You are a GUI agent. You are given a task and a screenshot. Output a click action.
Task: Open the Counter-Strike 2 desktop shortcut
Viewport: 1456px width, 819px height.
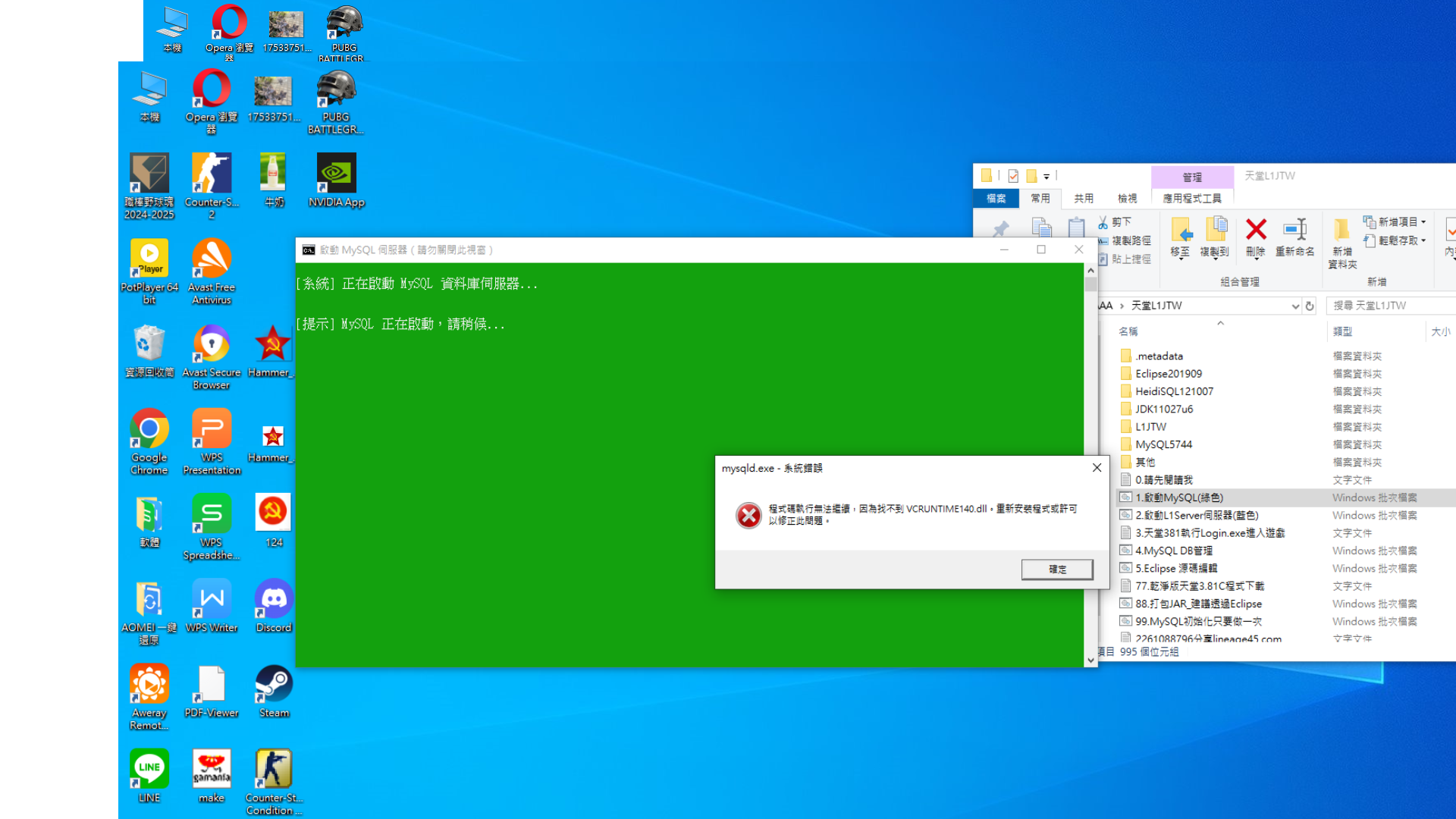[212, 186]
